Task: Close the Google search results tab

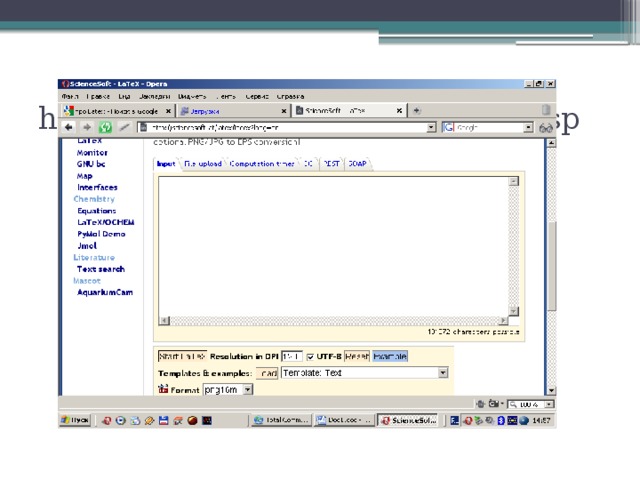Action: (x=168, y=111)
